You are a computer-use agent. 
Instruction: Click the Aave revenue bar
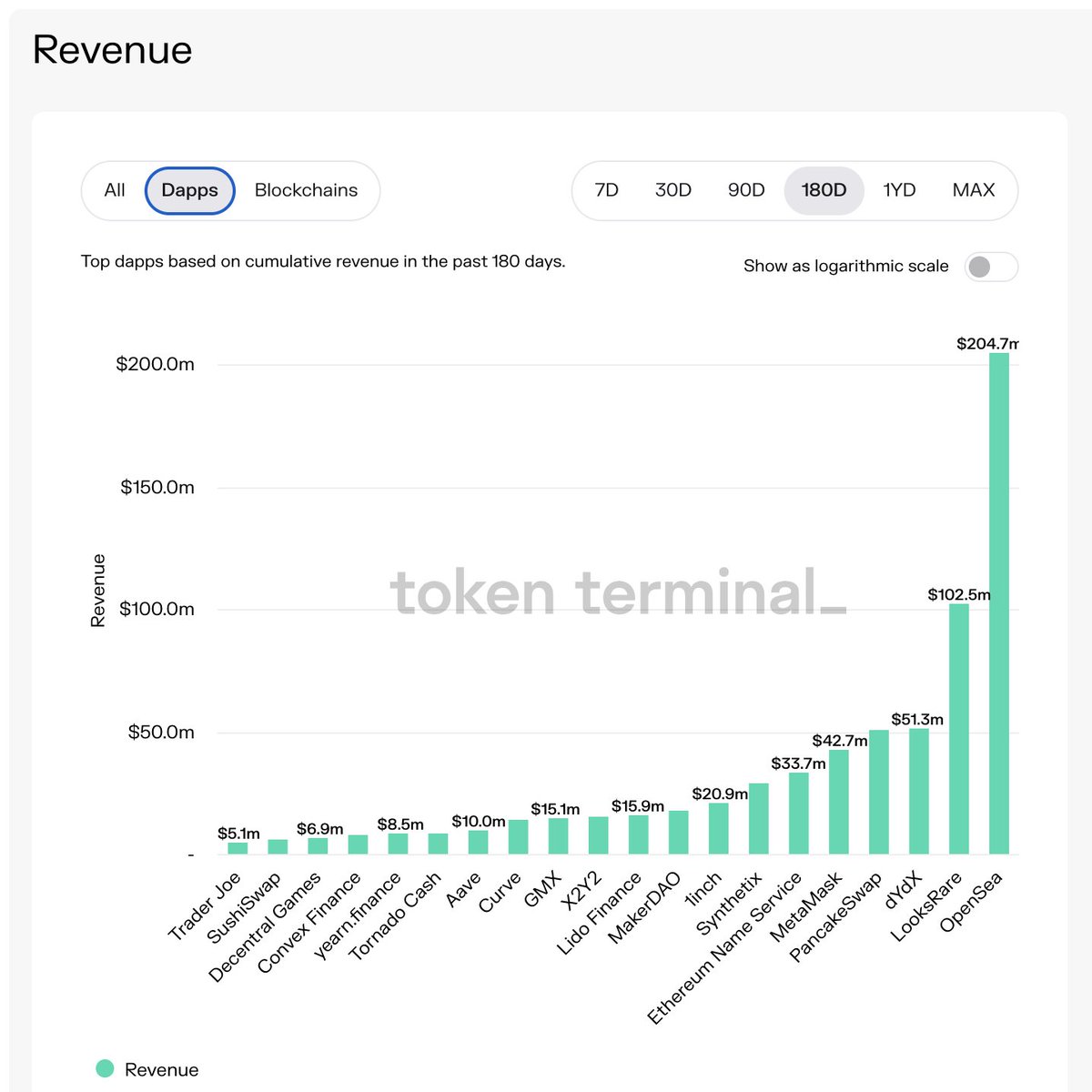click(x=479, y=843)
